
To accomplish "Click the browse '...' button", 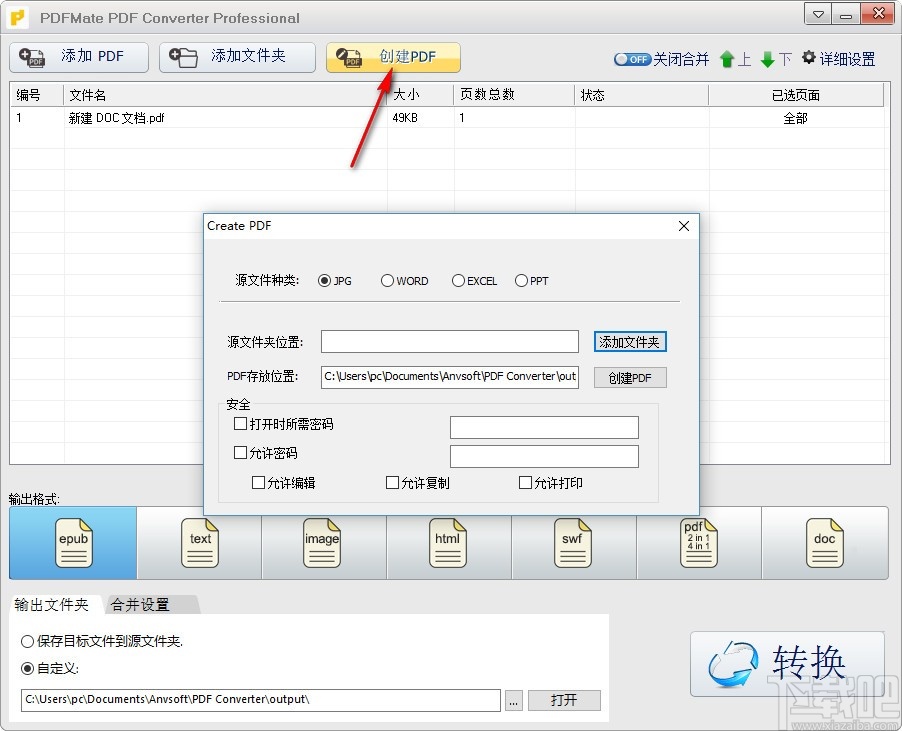I will pyautogui.click(x=514, y=701).
